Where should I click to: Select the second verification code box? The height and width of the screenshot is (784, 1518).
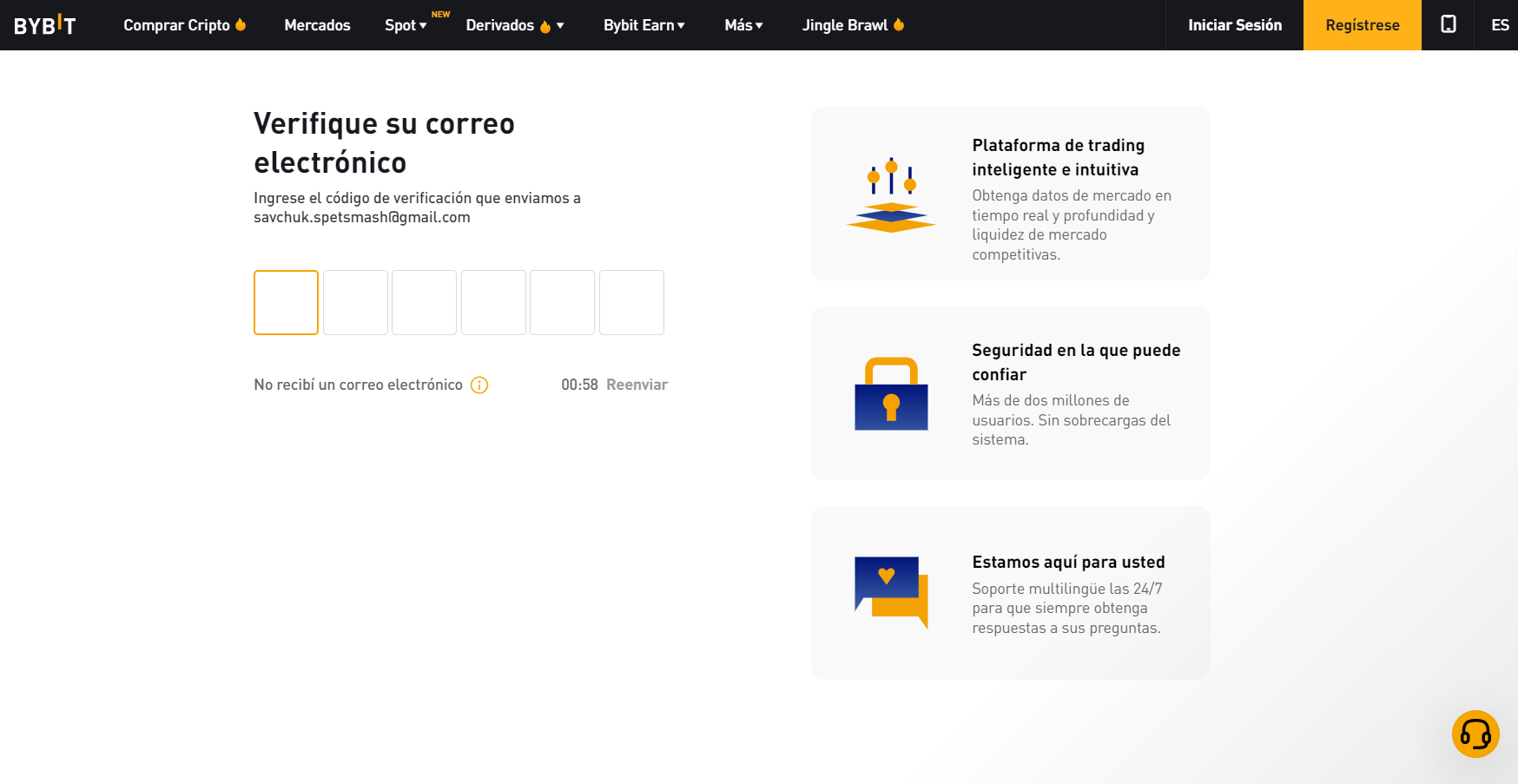pos(355,302)
